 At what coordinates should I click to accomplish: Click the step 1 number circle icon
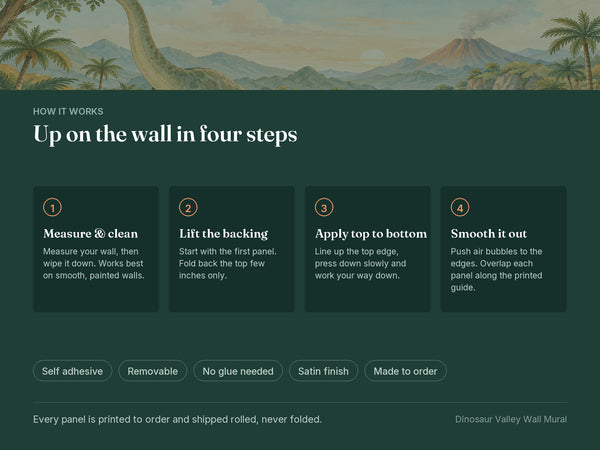pos(52,207)
